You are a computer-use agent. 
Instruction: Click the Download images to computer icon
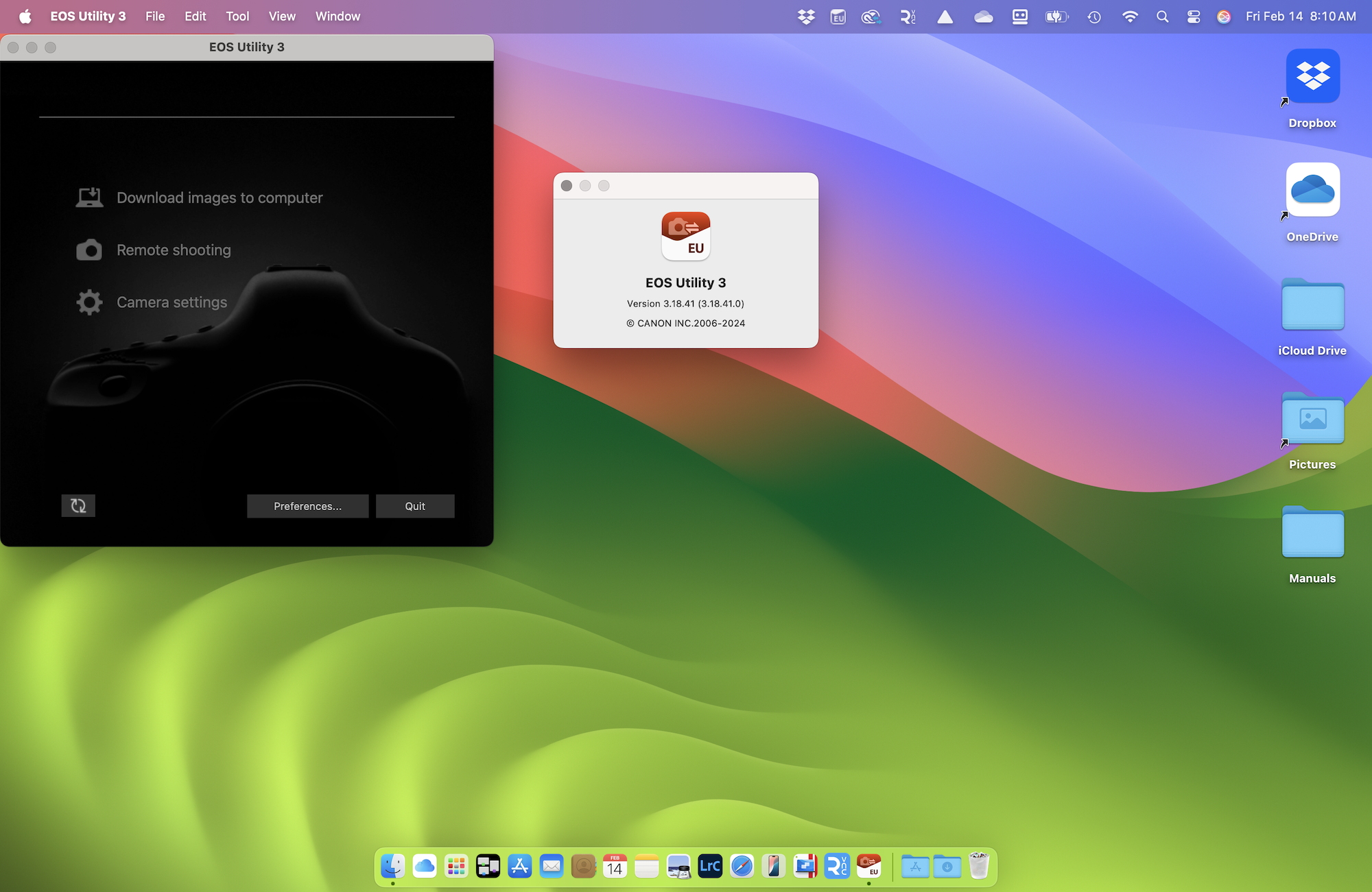click(89, 197)
